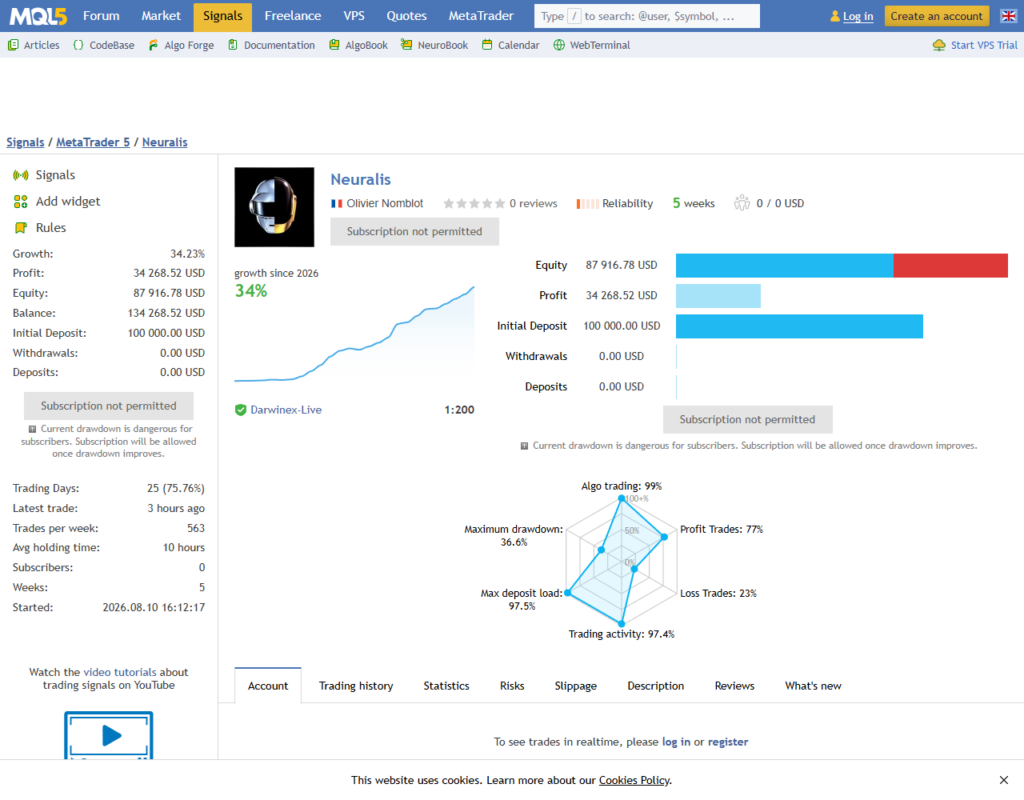Click the Reliability bars icon
The height and width of the screenshot is (800, 1024).
[x=586, y=204]
